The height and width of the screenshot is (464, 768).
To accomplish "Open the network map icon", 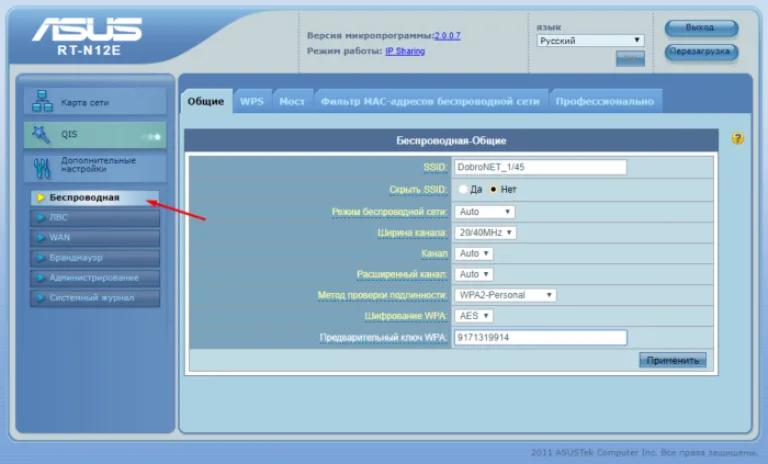I will tap(42, 101).
